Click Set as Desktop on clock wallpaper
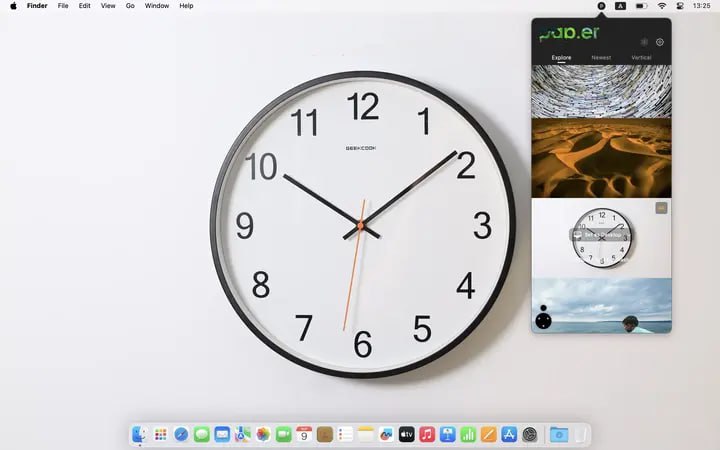Screen dimensions: 720x450 [x=601, y=235]
